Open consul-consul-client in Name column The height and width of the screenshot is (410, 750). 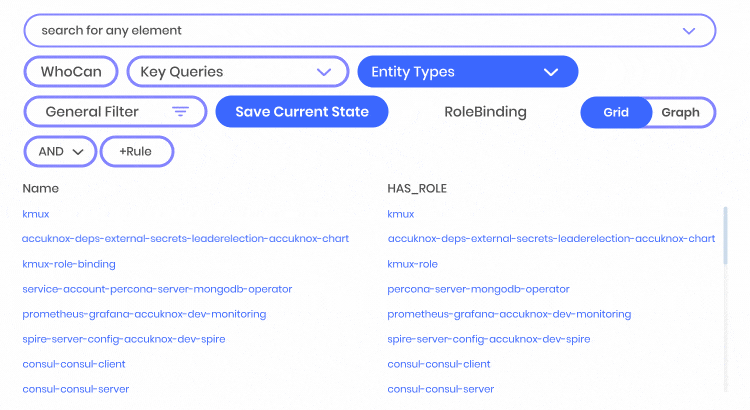(x=75, y=364)
